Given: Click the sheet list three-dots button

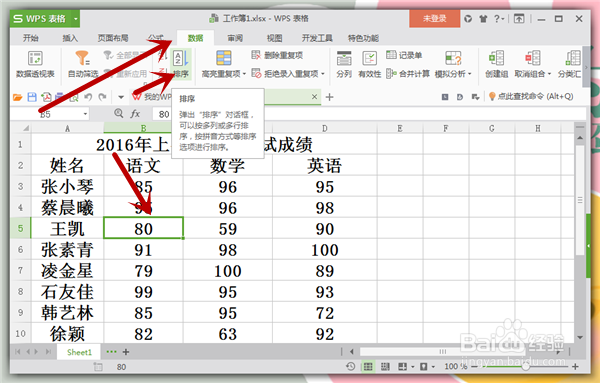Looking at the screenshot, I should coord(111,352).
